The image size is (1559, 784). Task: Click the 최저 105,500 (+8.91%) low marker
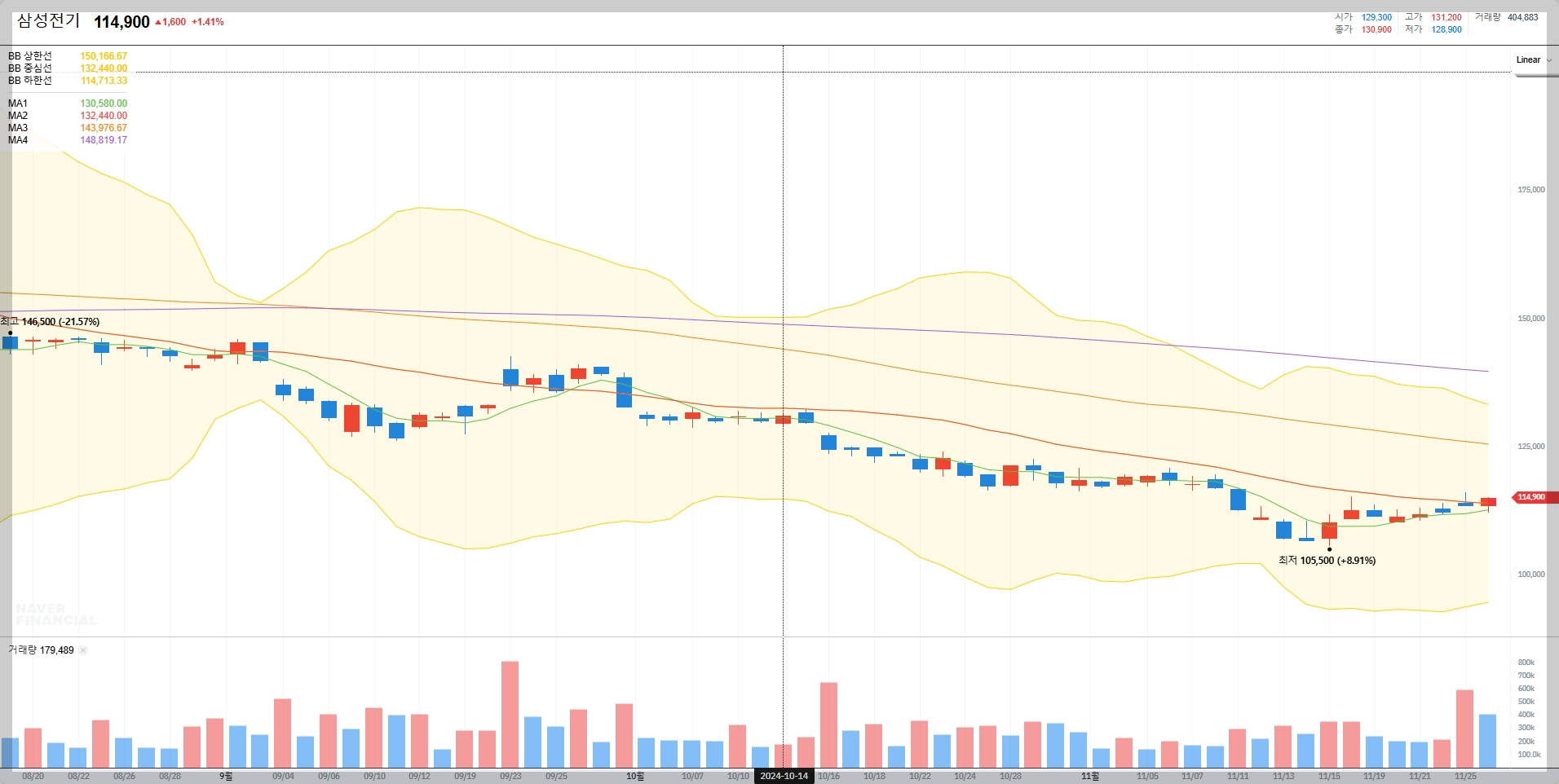[1327, 561]
